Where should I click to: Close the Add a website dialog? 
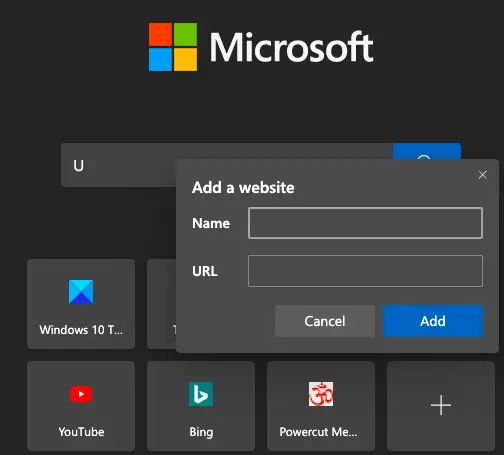coord(483,175)
